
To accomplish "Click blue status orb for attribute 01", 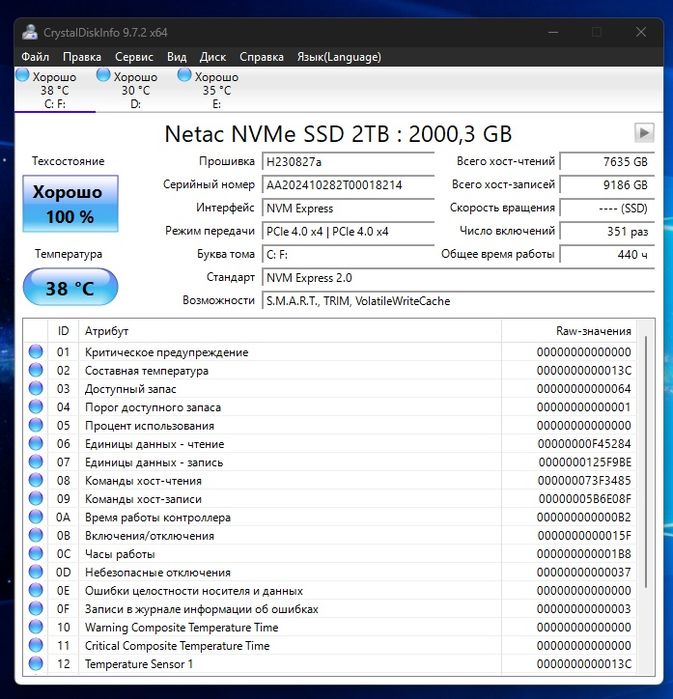I will click(x=36, y=352).
